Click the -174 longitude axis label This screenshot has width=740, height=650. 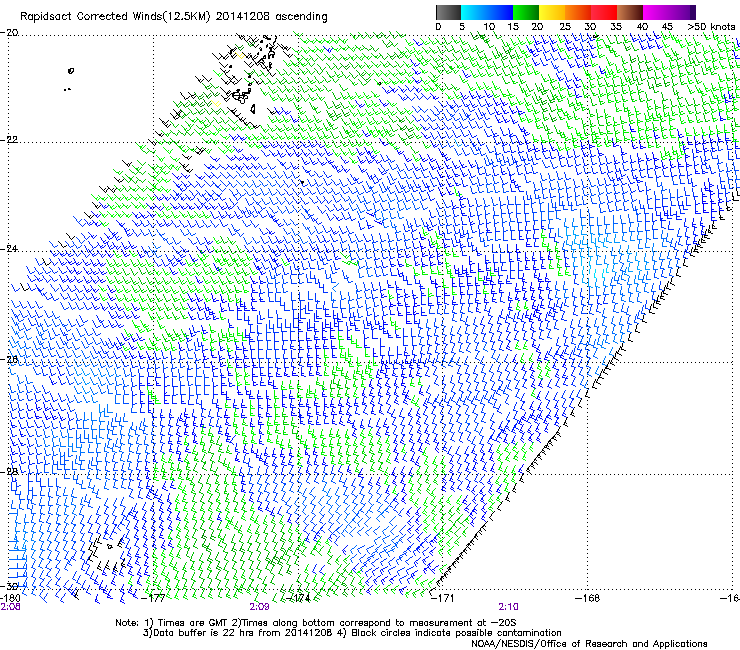pyautogui.click(x=298, y=598)
